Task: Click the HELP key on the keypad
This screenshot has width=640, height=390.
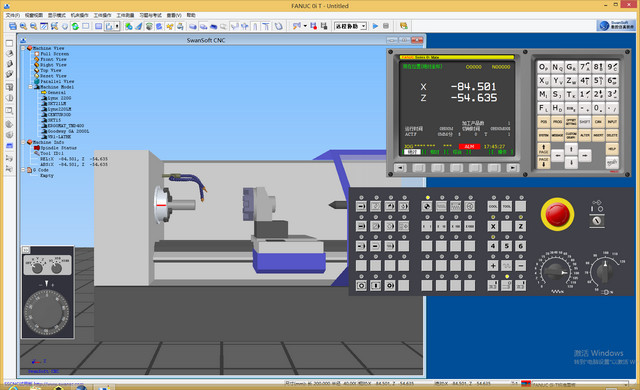Action: point(612,149)
